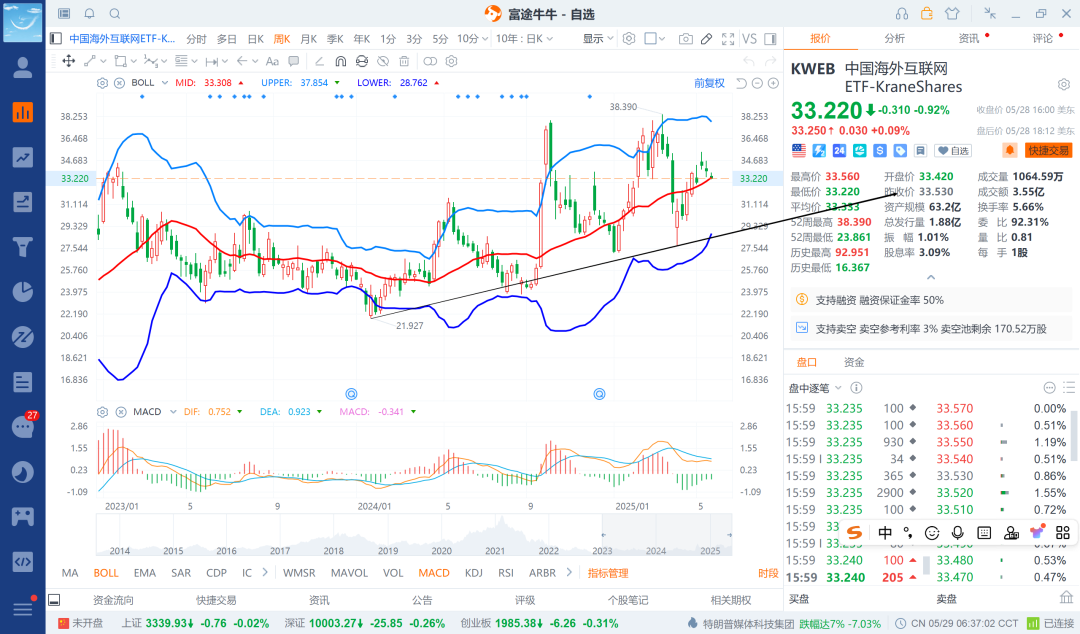Open MACD indicator settings gear
This screenshot has width=1080, height=634.
pyautogui.click(x=103, y=411)
